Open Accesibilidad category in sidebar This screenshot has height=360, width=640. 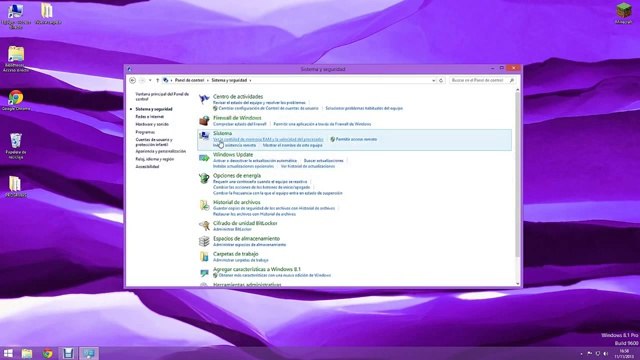(147, 167)
